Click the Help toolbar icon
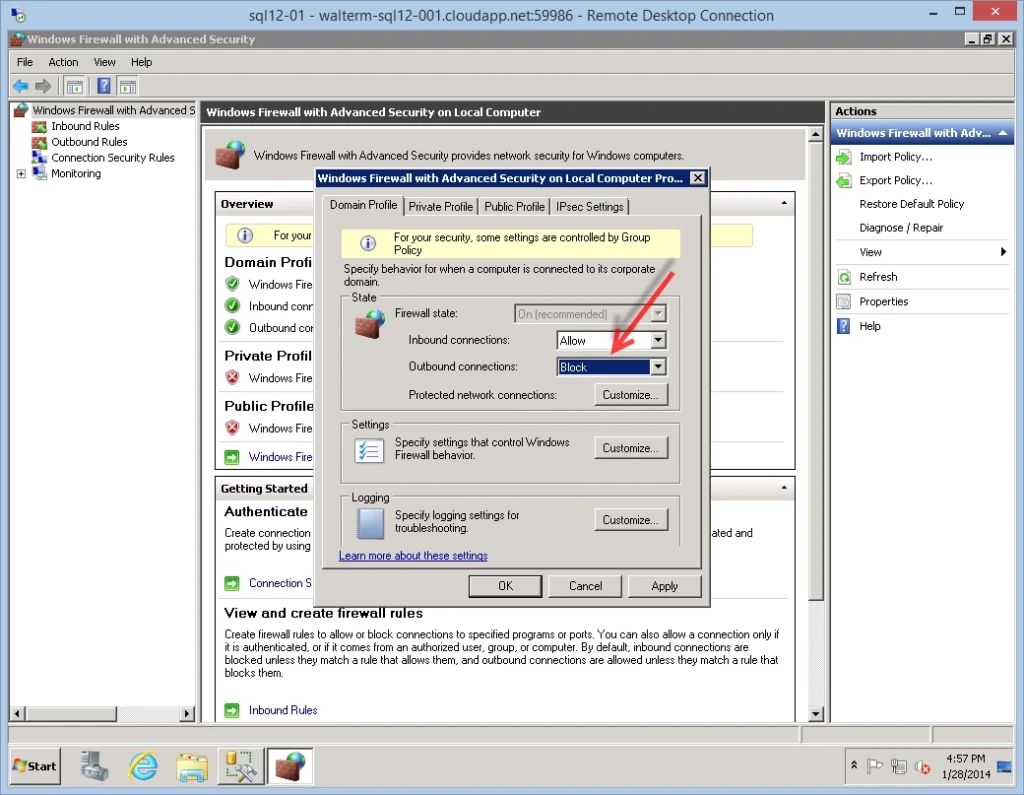Image resolution: width=1024 pixels, height=795 pixels. coord(104,86)
